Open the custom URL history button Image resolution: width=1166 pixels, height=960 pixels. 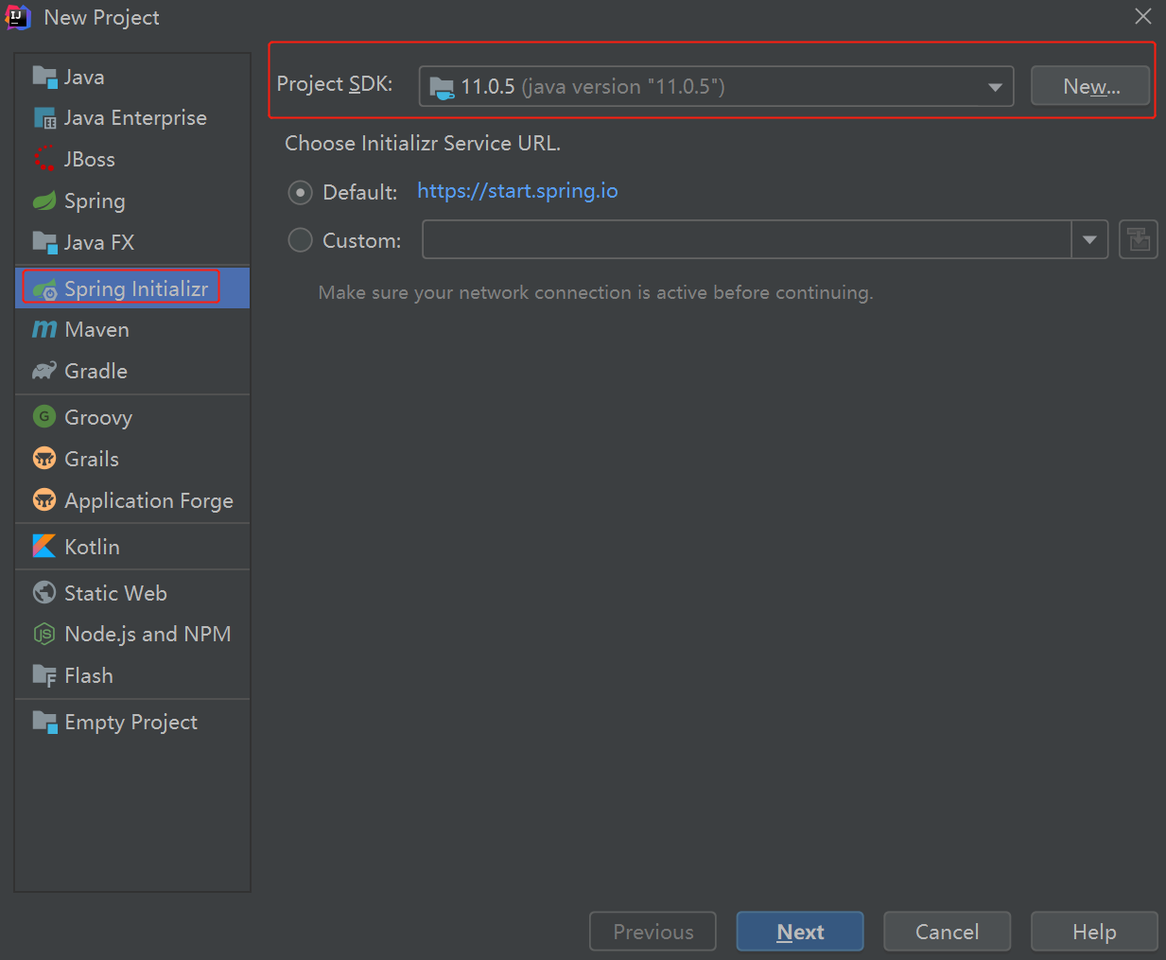coord(1138,240)
